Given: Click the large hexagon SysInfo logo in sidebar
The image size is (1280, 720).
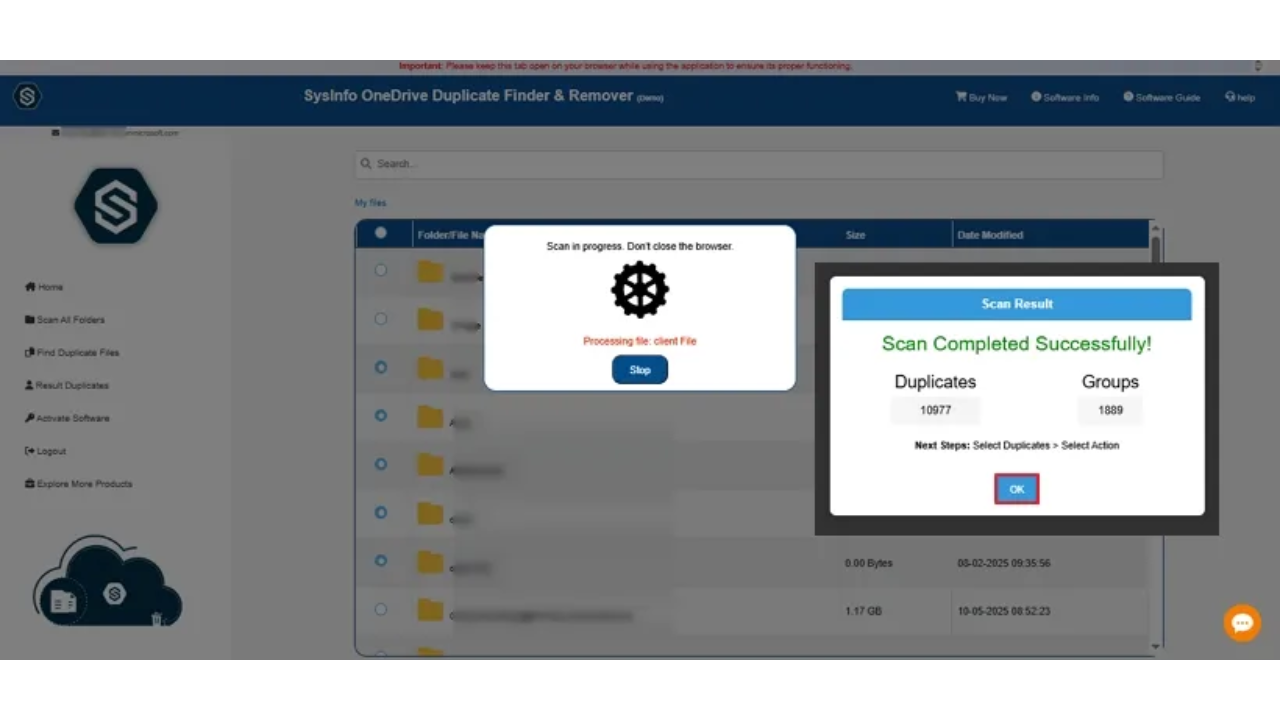Looking at the screenshot, I should point(116,206).
